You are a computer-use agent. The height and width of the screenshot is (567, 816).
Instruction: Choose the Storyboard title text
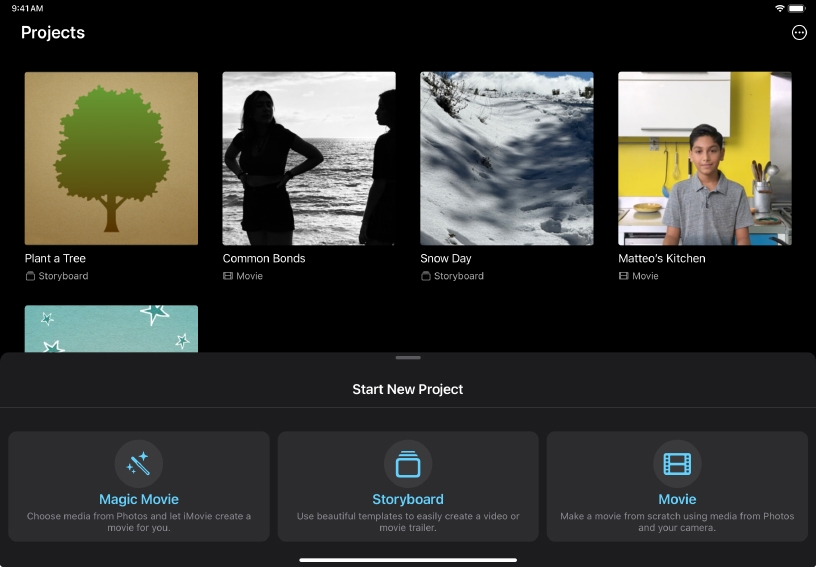tap(408, 499)
